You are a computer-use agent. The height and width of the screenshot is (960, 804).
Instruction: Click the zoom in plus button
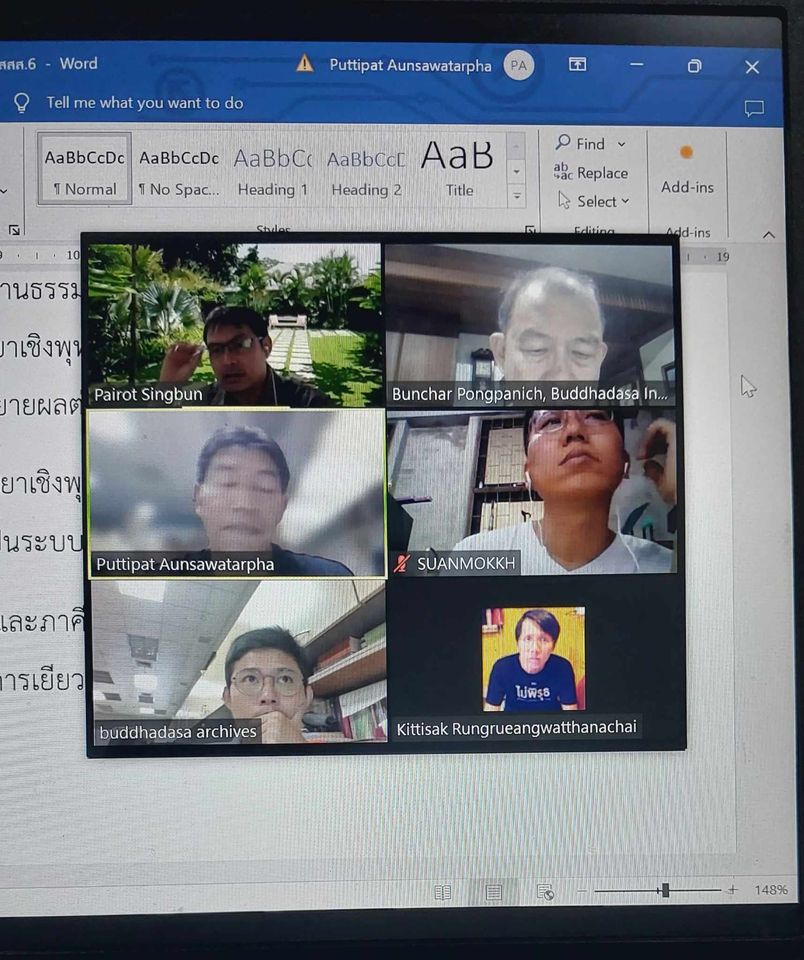pyautogui.click(x=732, y=890)
